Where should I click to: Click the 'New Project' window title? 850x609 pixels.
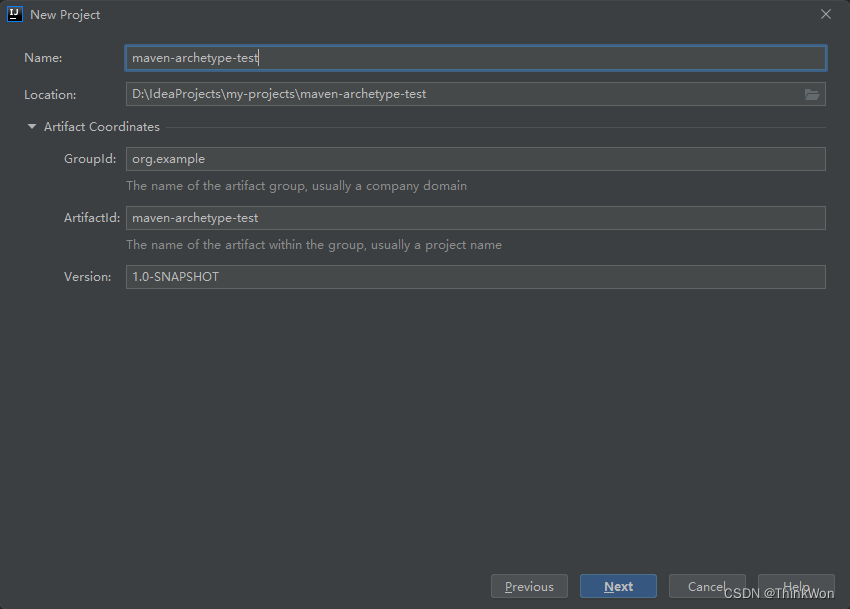(x=65, y=15)
